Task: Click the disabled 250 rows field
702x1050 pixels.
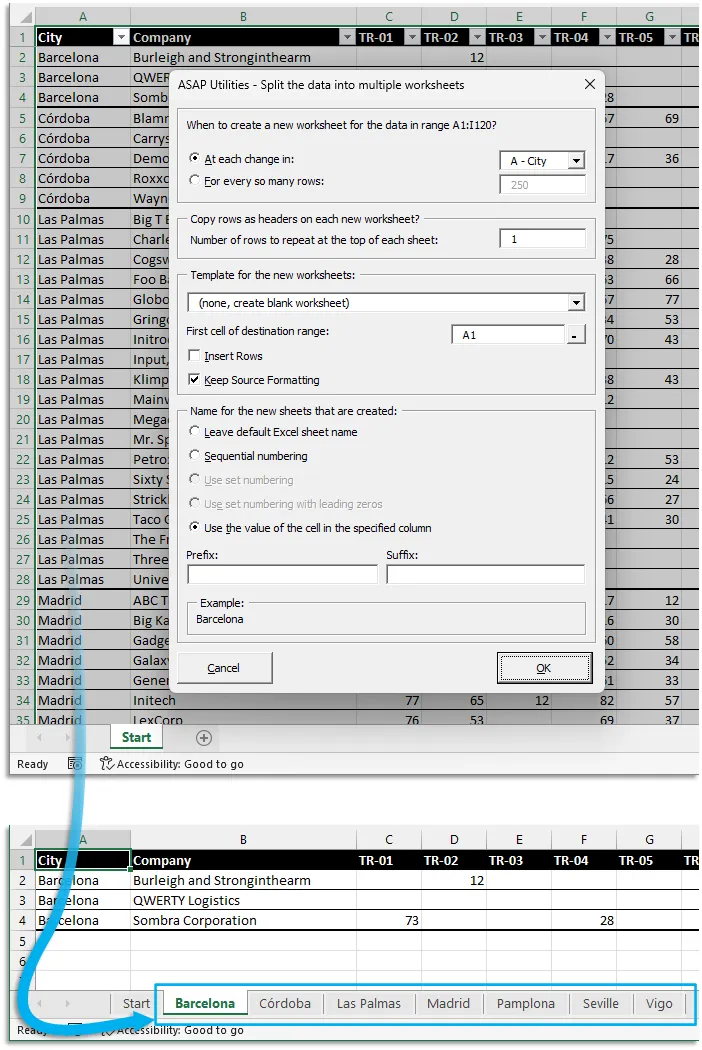Action: click(x=543, y=185)
